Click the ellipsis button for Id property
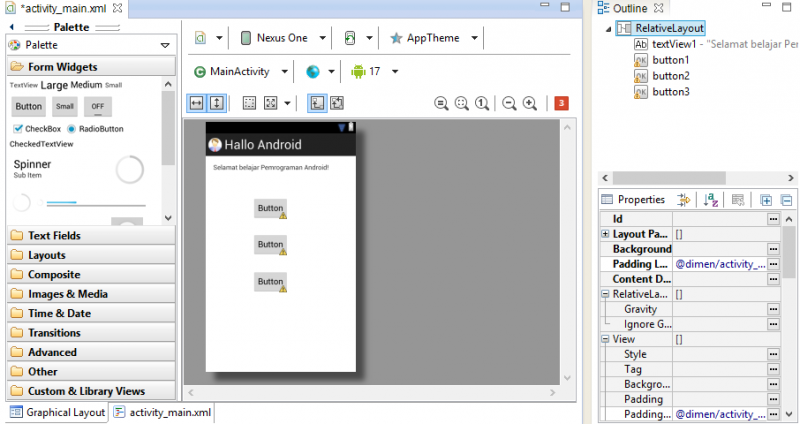Image resolution: width=800 pixels, height=424 pixels. 773,219
